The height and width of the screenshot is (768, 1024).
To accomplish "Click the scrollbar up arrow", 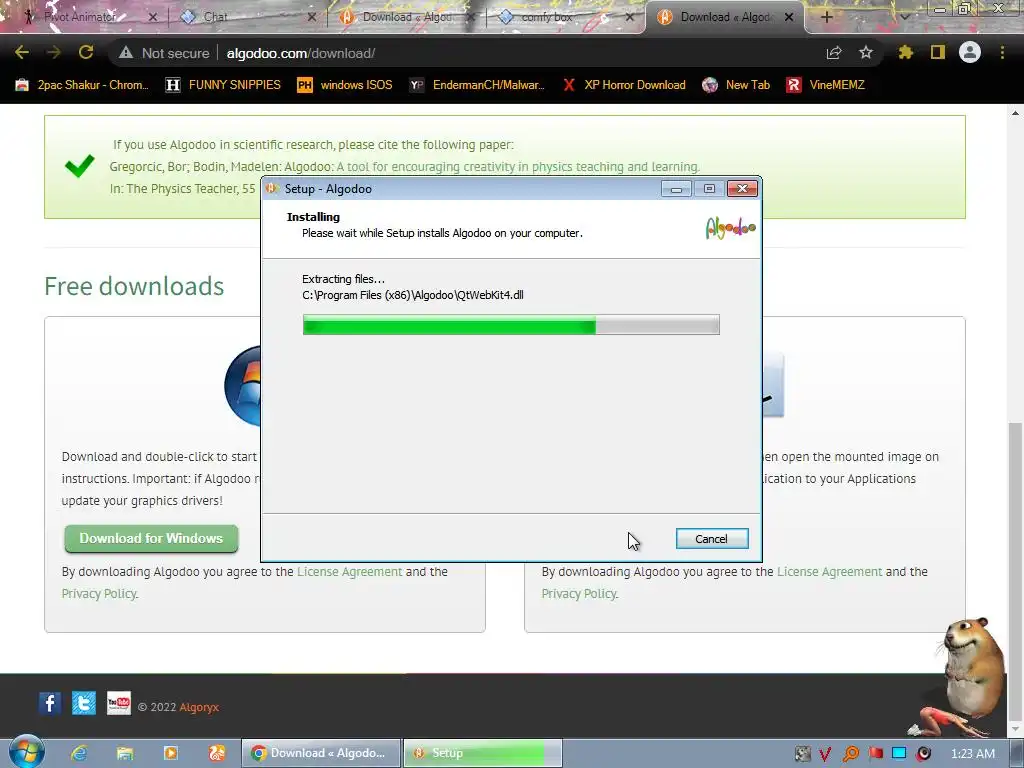I will [1015, 112].
